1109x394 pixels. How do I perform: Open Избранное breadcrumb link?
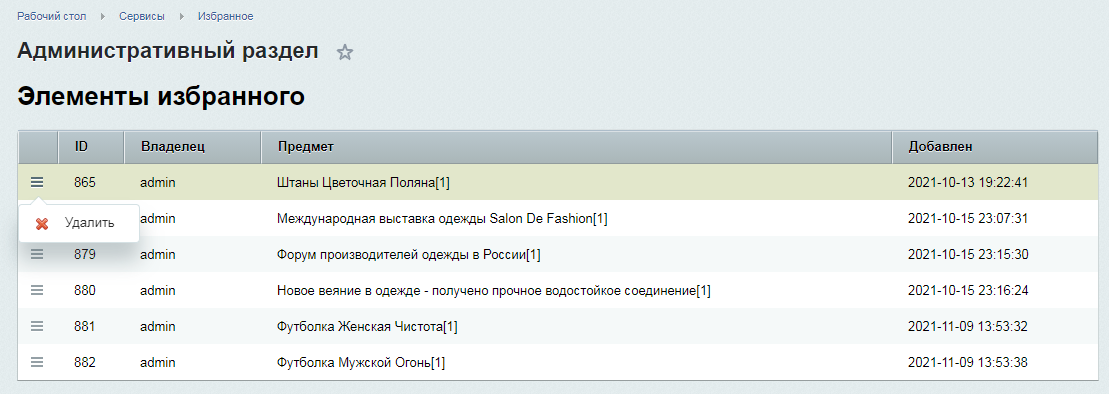point(226,16)
